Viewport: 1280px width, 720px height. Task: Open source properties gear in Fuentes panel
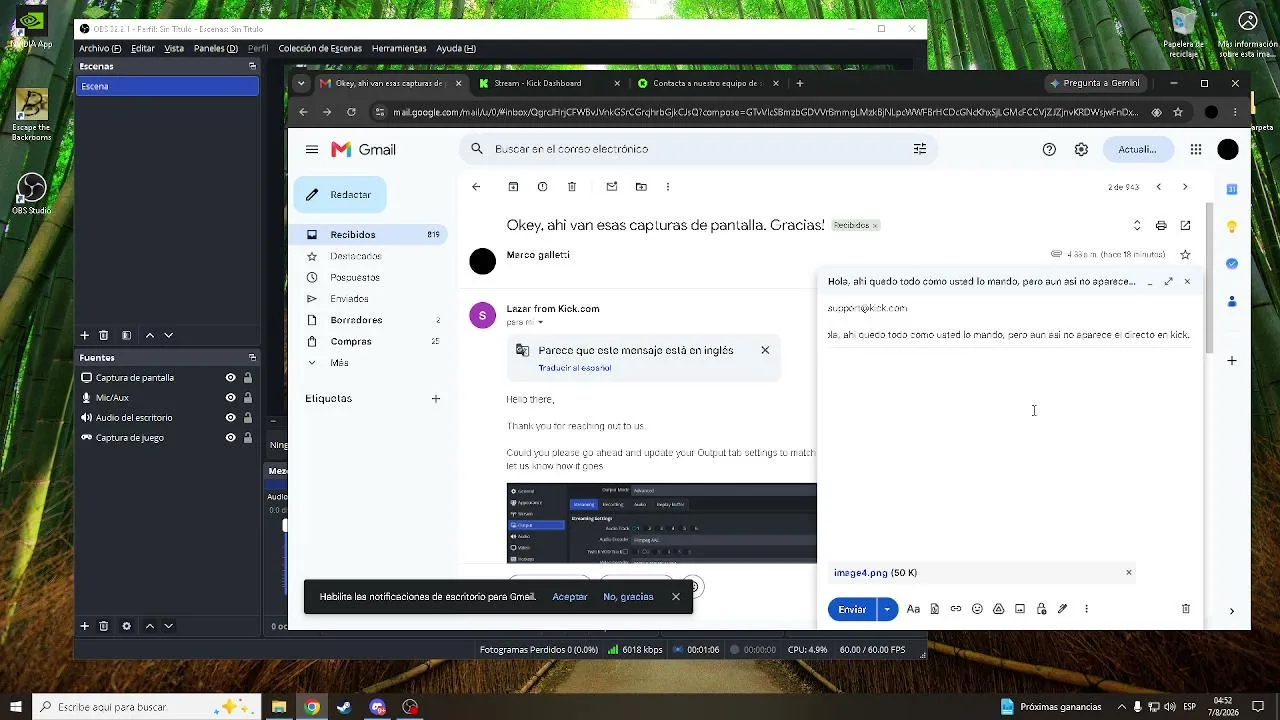click(x=126, y=626)
